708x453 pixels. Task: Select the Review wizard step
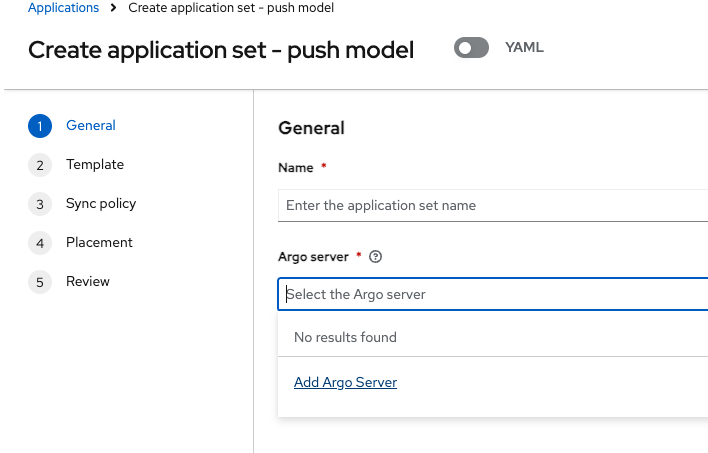(x=88, y=282)
